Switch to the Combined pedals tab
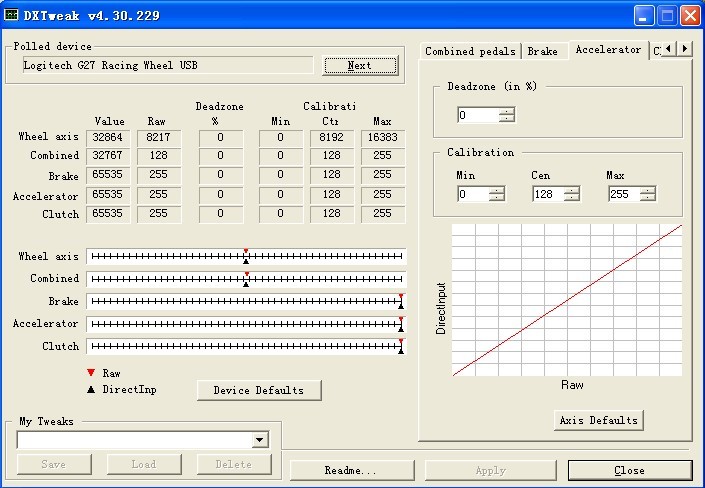This screenshot has height=488, width=705. click(470, 51)
